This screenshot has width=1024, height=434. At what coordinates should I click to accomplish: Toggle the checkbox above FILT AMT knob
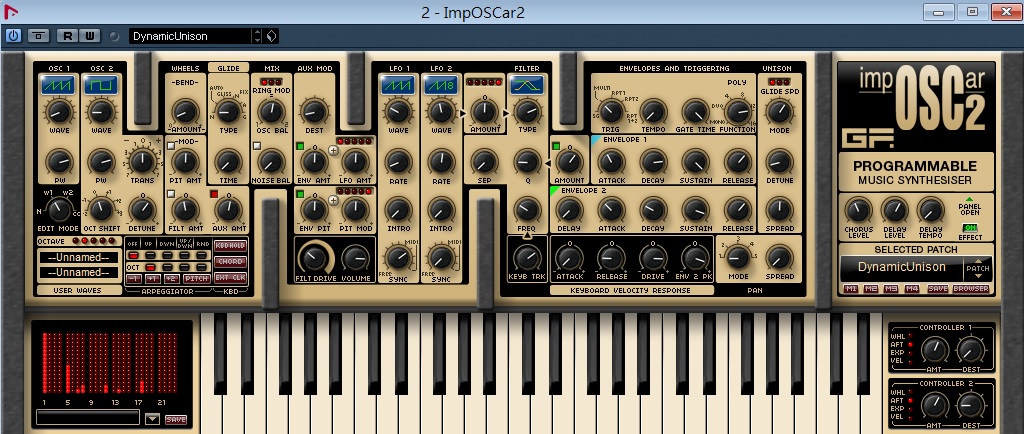pyautogui.click(x=171, y=194)
